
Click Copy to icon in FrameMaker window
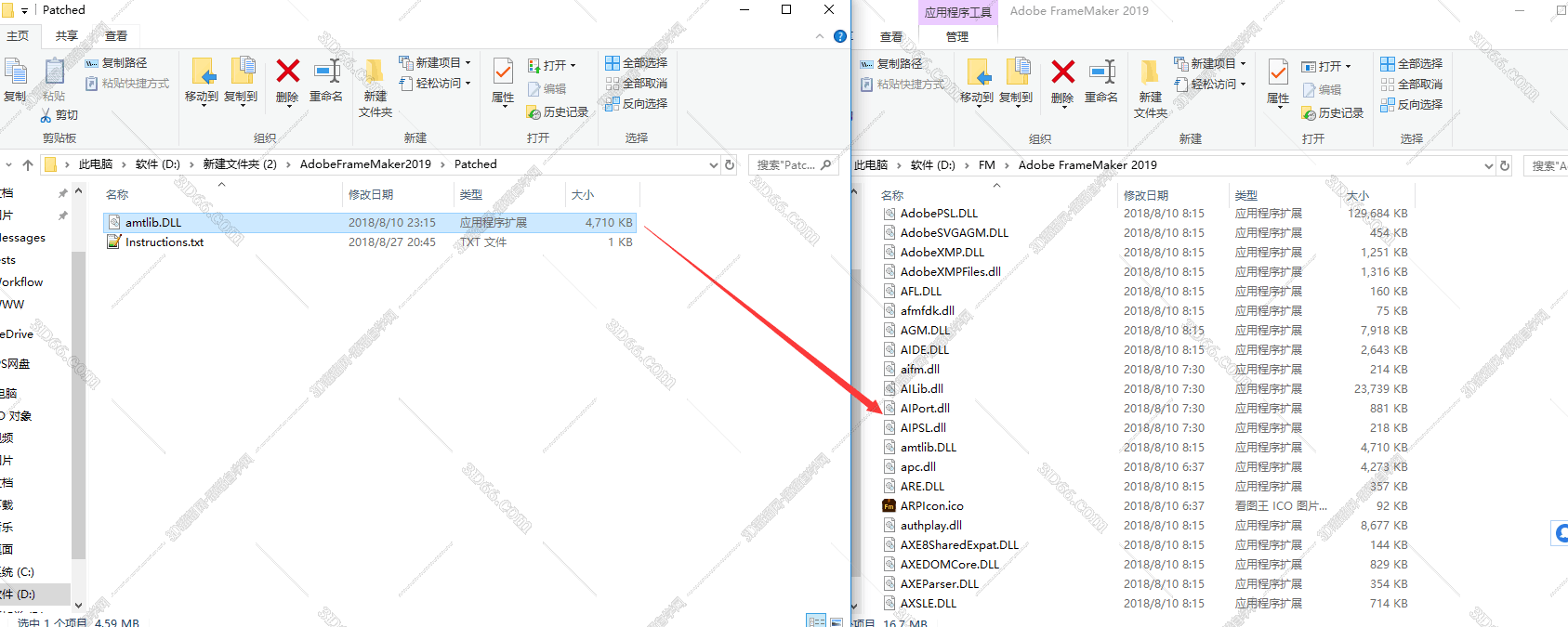pyautogui.click(x=1017, y=72)
